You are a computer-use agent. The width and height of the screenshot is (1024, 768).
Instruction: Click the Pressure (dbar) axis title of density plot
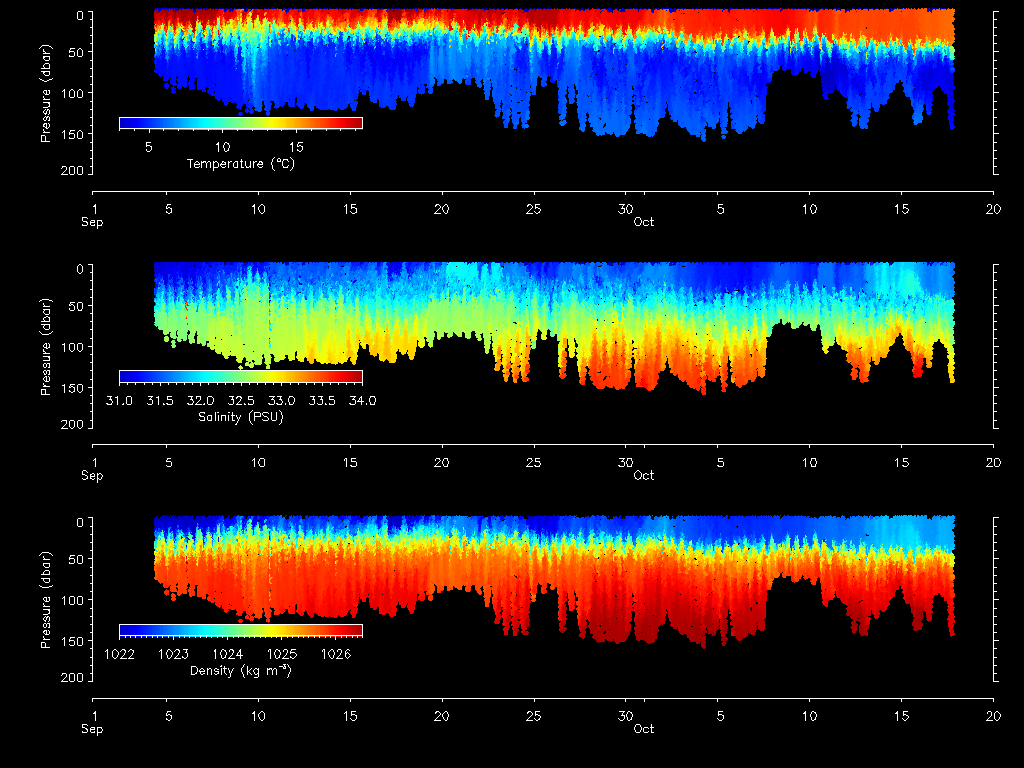pos(45,599)
